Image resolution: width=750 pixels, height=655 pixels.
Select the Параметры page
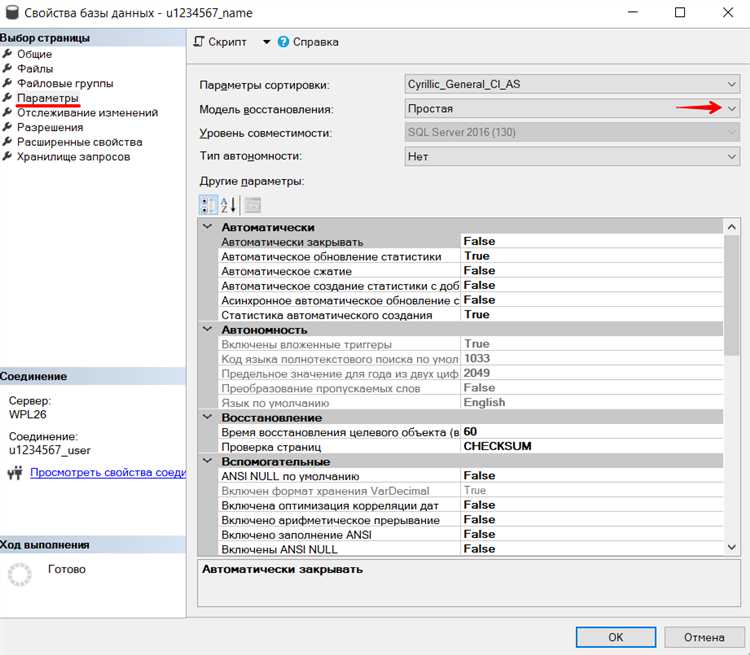[47, 98]
